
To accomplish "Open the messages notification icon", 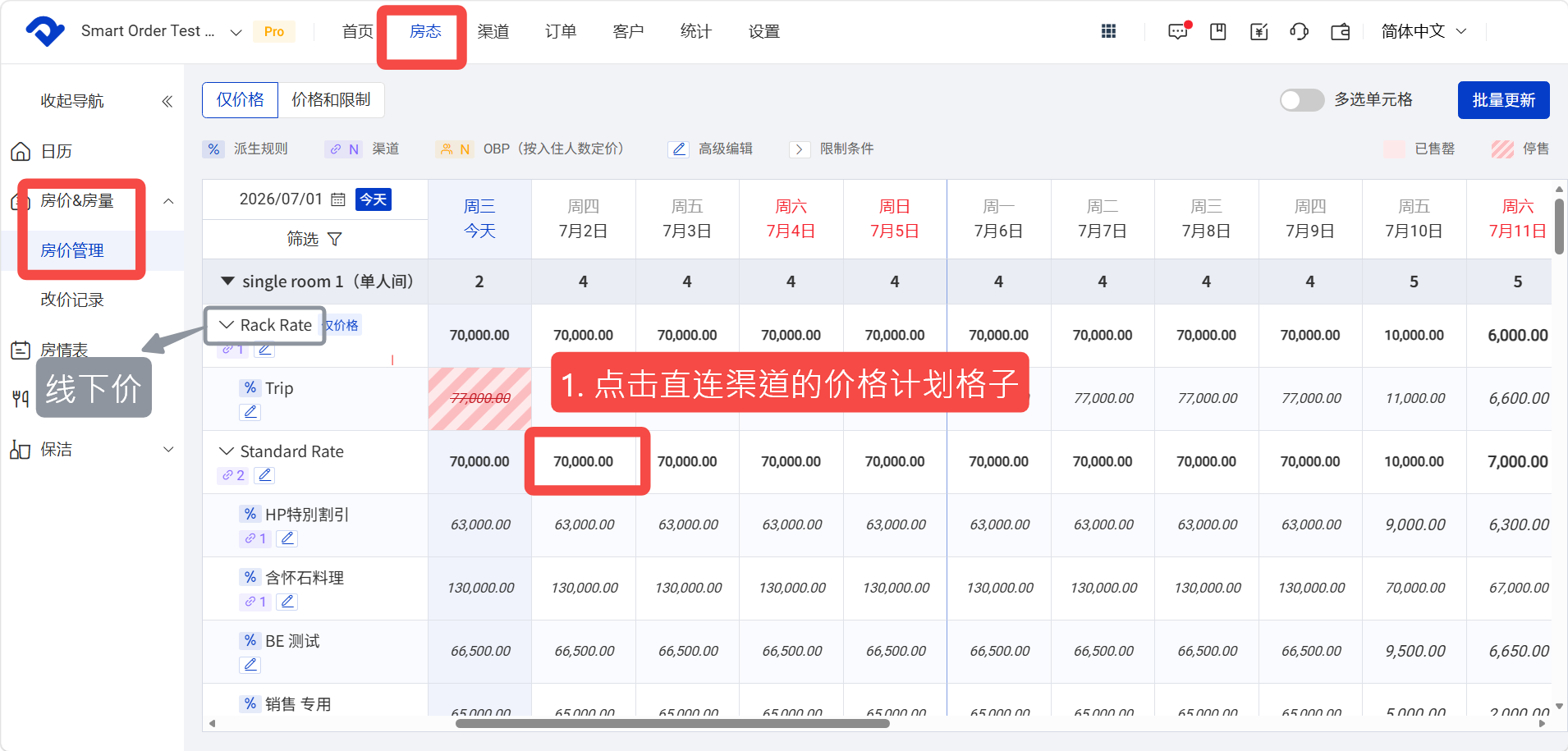I will point(1178,31).
